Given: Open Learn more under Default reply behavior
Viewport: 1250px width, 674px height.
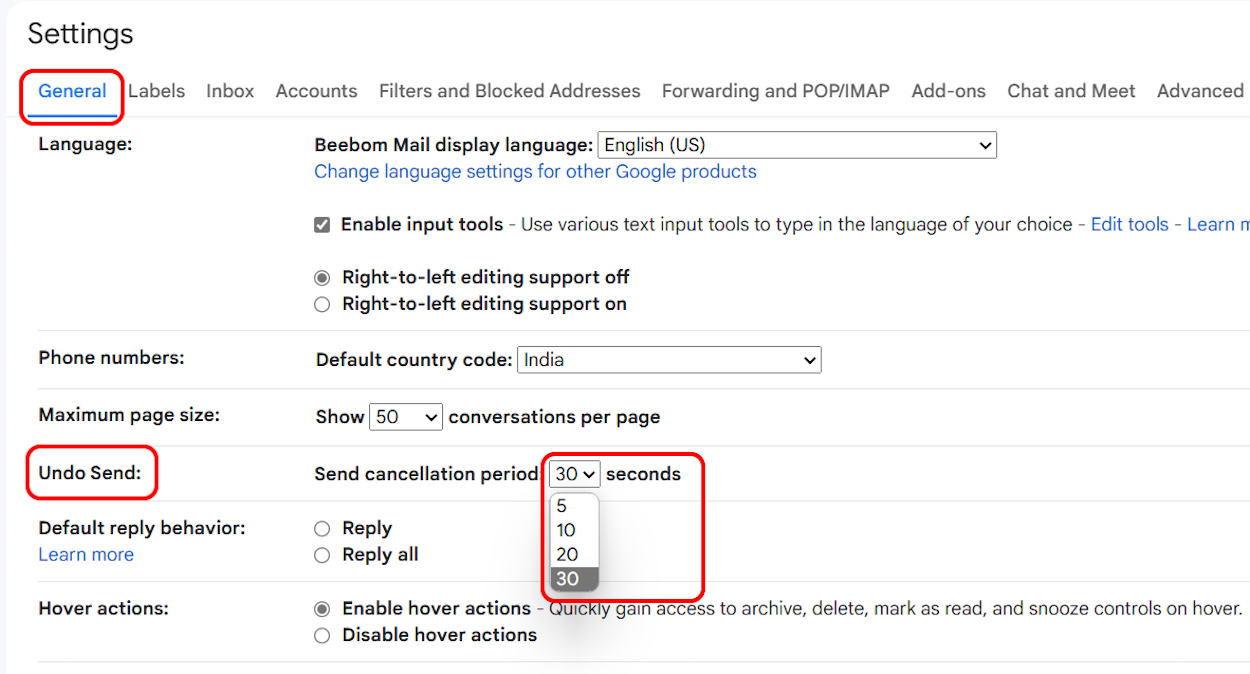Looking at the screenshot, I should [x=86, y=554].
